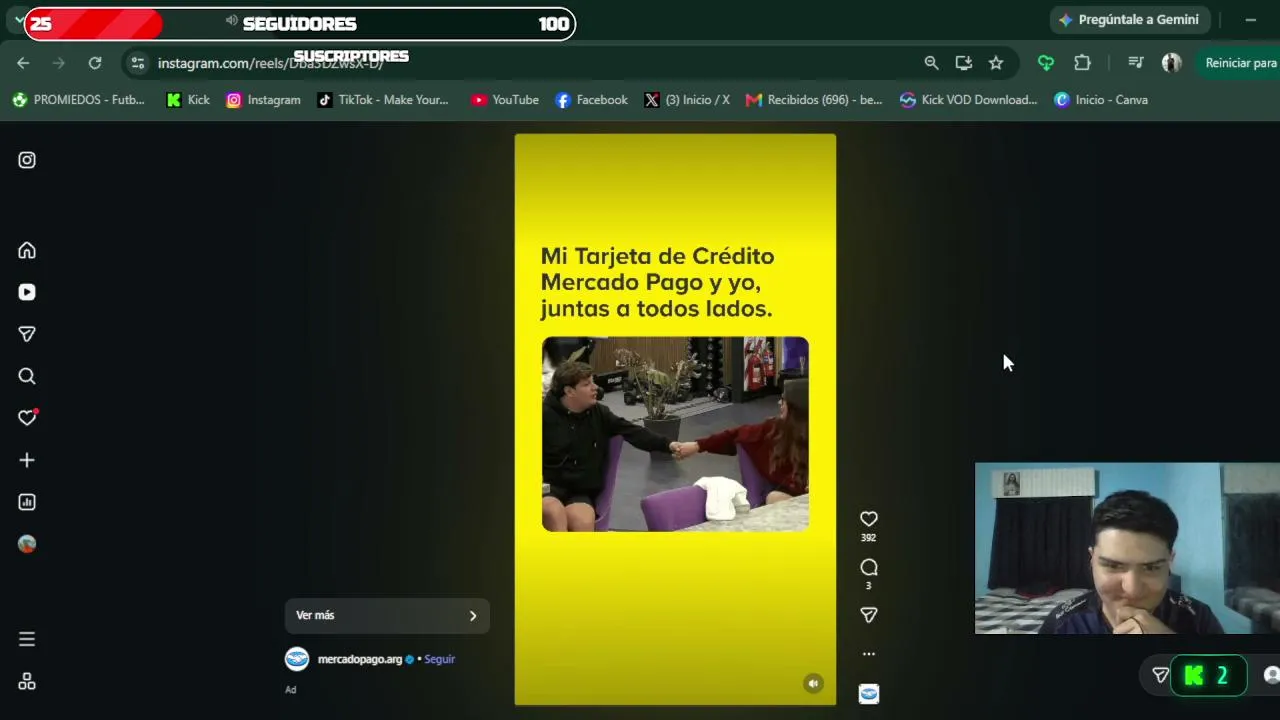
Task: Open comments on the reel
Action: pos(868,567)
